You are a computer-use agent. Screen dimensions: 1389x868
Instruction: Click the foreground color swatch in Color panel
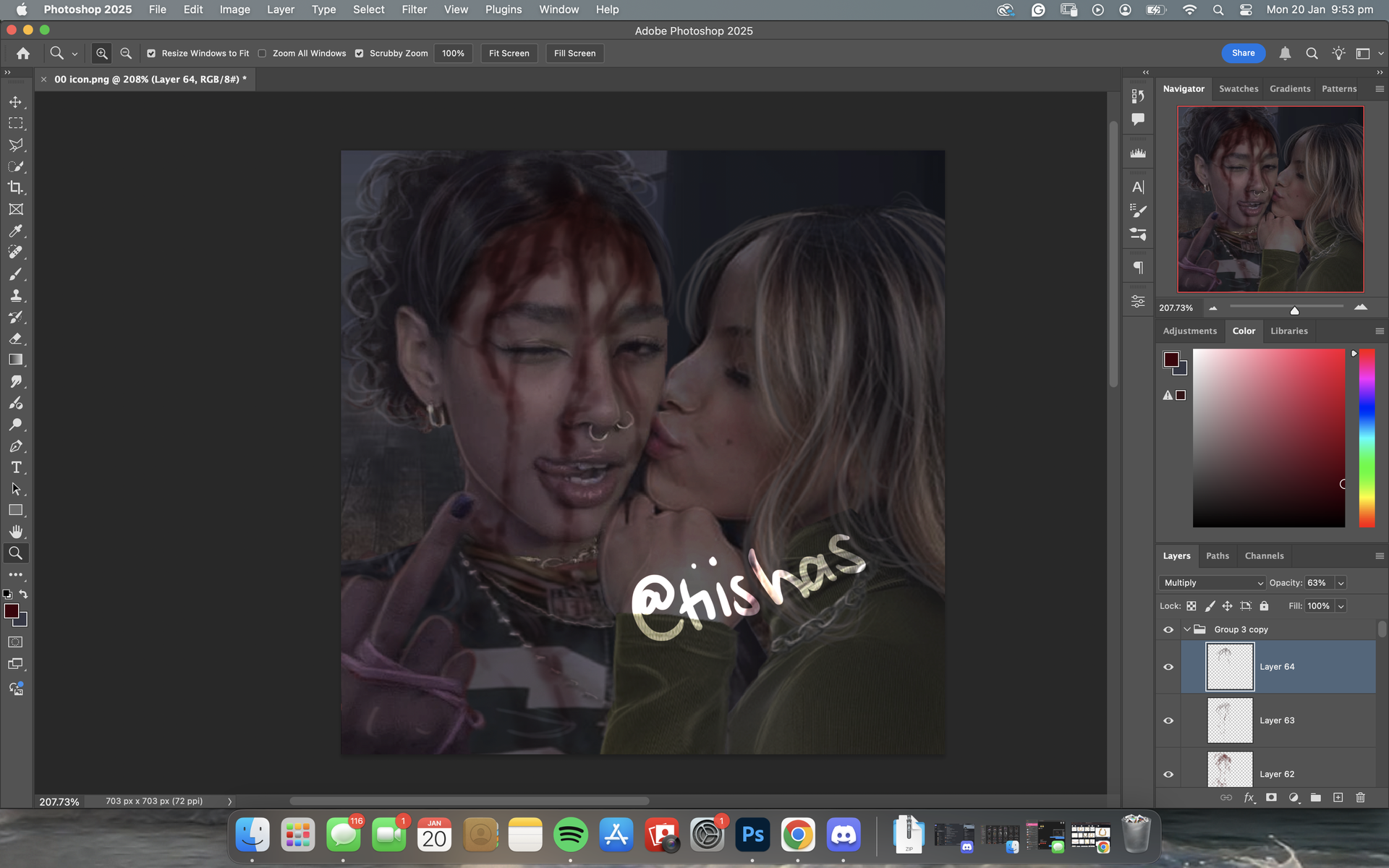click(1171, 359)
